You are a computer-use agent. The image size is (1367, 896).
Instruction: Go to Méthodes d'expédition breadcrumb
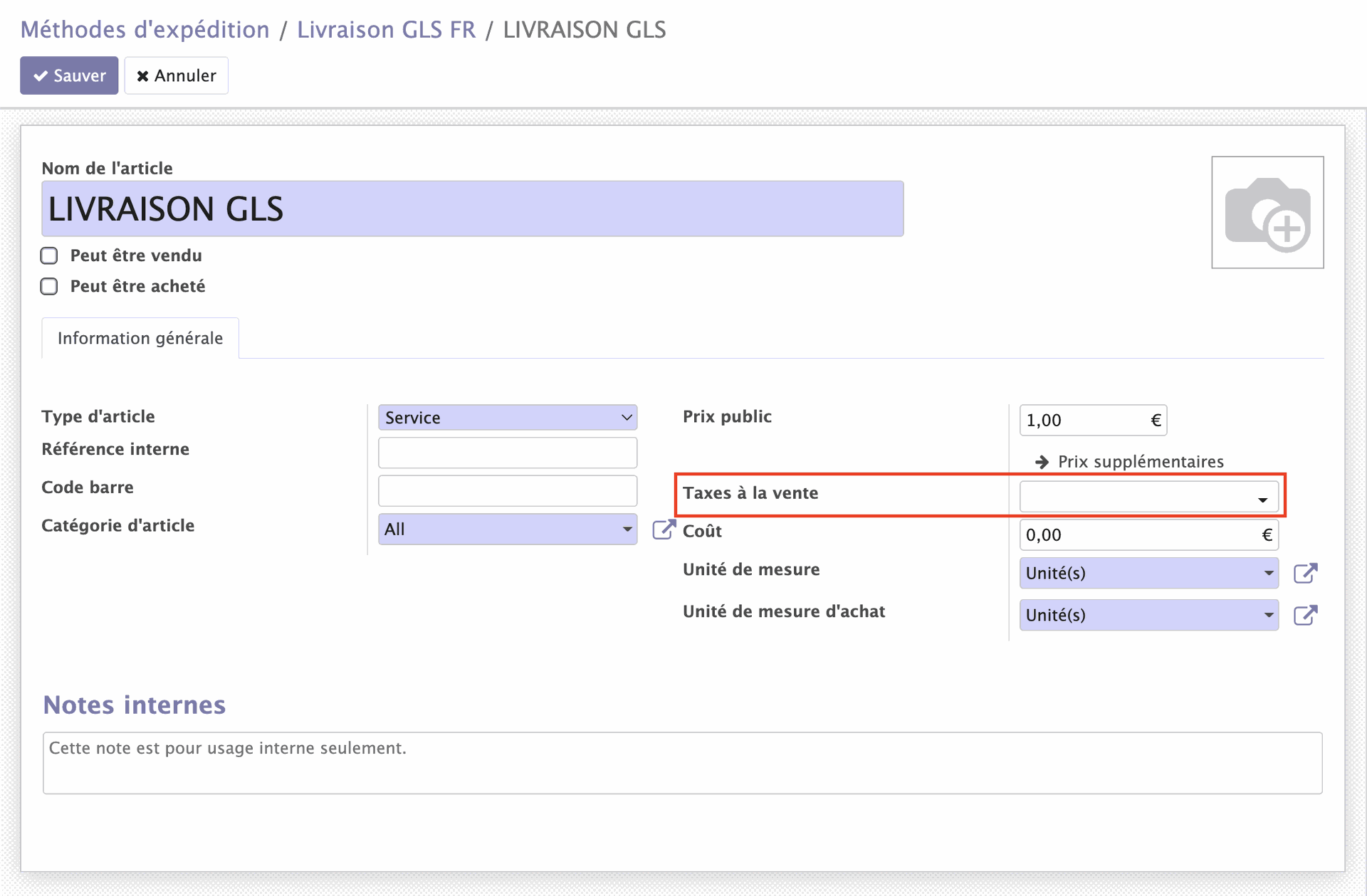click(x=145, y=30)
